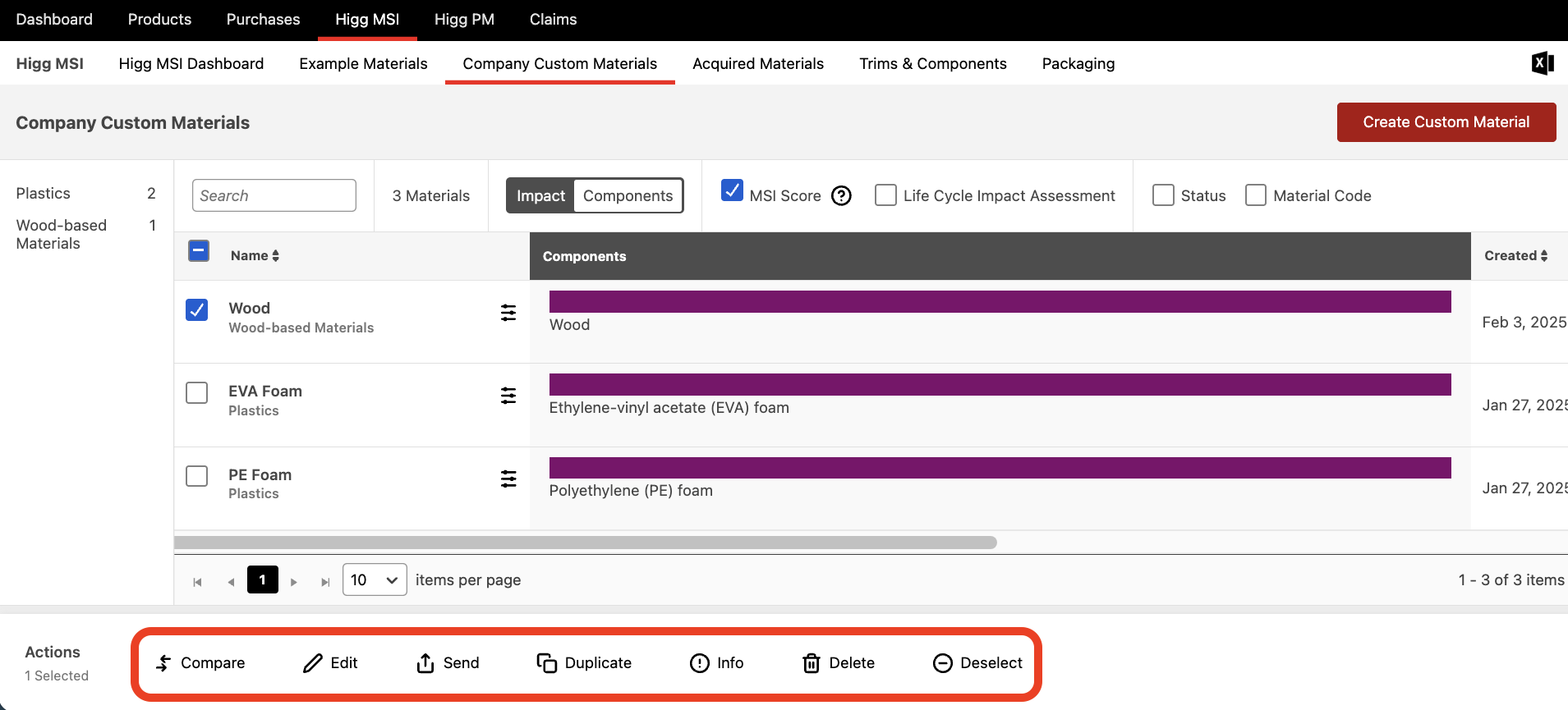Screen dimensions: 1568x710
Task: Open the Dashboard top menu
Action: point(54,19)
